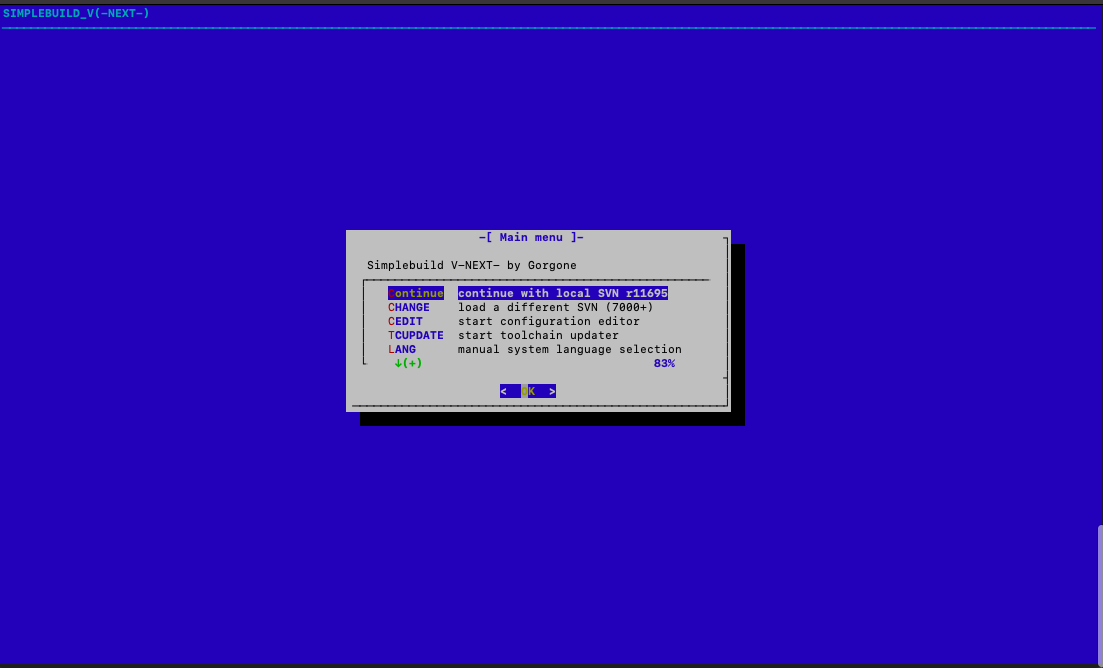Click 'manual system language selection' text

(569, 349)
